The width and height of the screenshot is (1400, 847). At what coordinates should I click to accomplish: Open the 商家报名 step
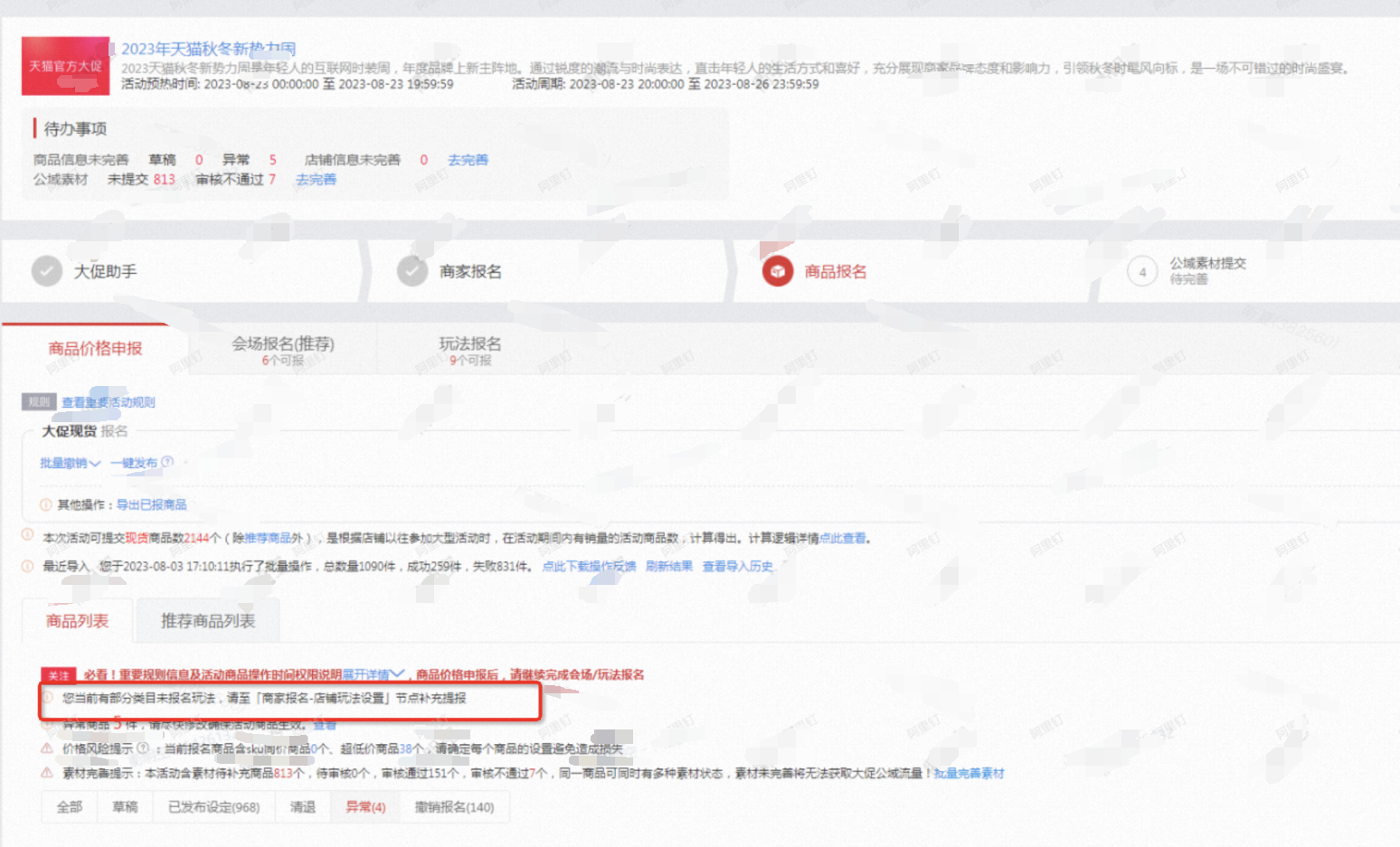click(x=470, y=271)
